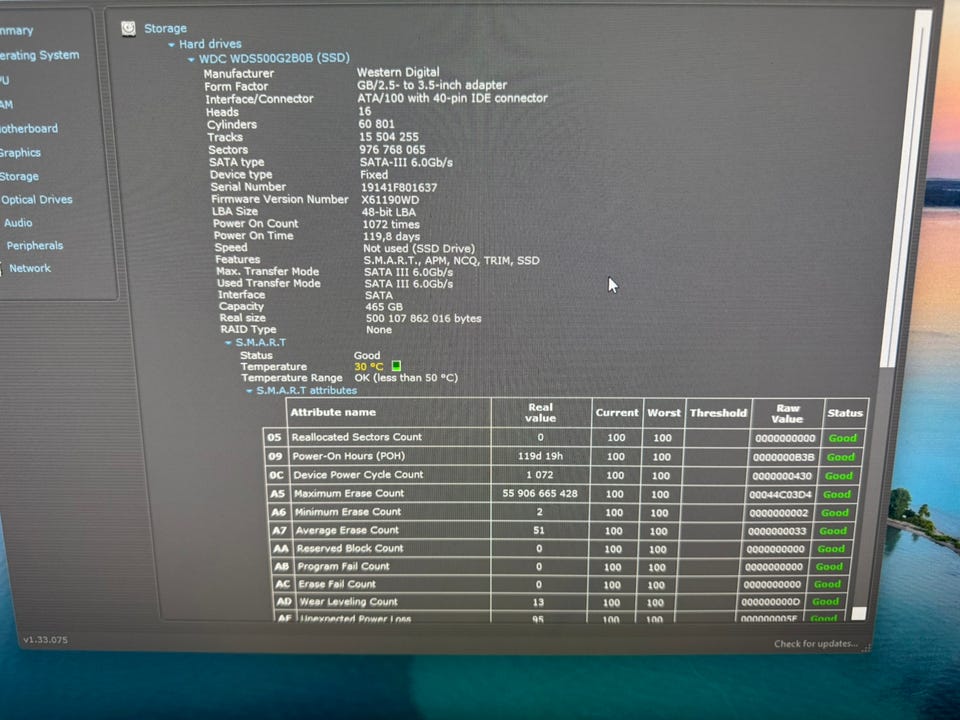Click the Status column header

pos(845,413)
